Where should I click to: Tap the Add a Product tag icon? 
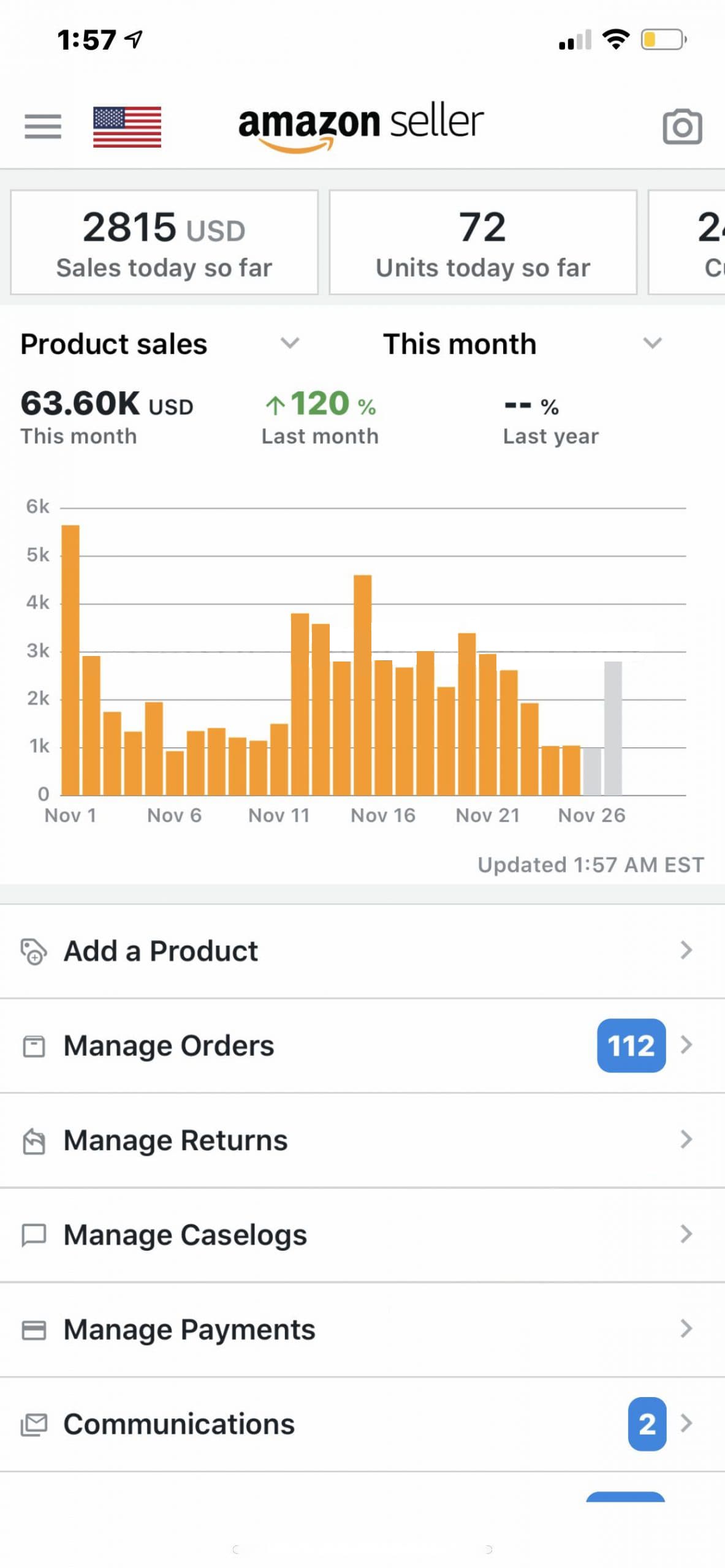click(x=33, y=951)
